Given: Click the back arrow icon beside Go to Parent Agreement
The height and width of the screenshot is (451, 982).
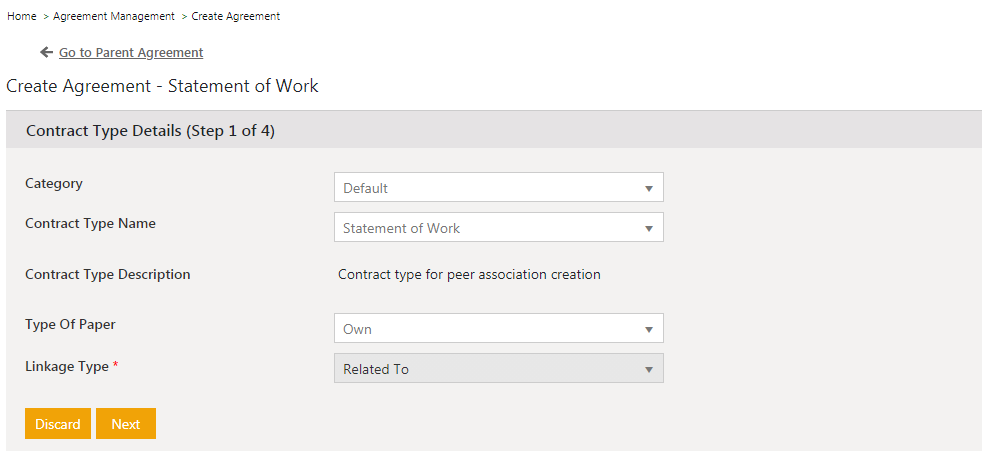Looking at the screenshot, I should [46, 53].
